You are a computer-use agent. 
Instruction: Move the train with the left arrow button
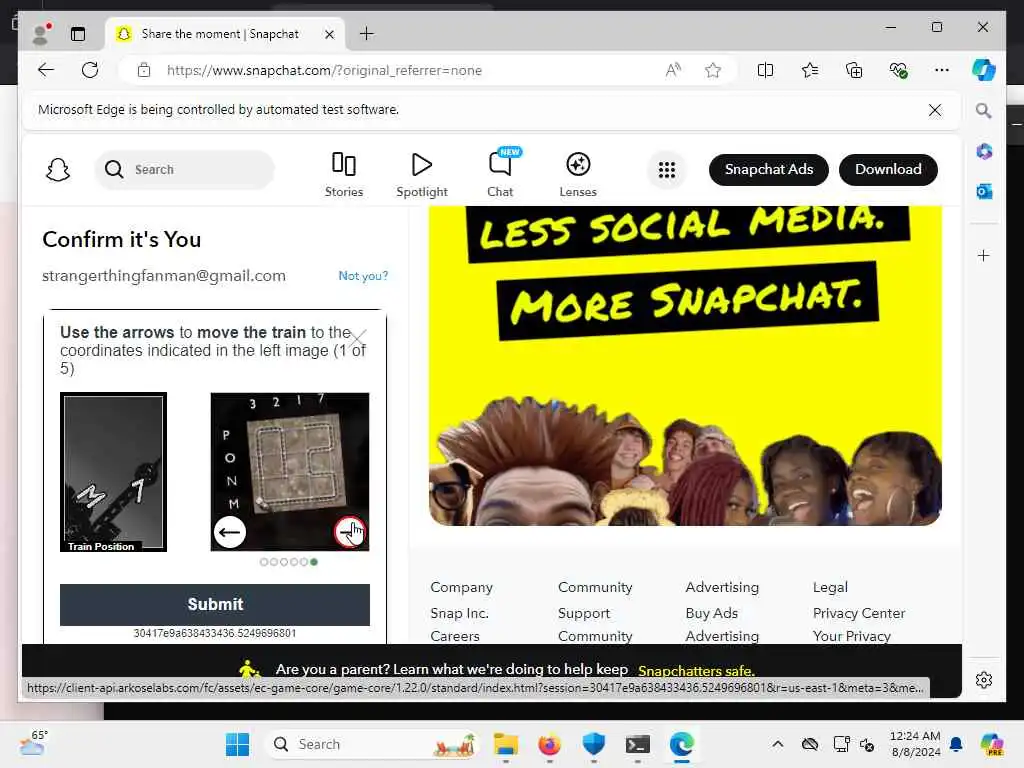(x=229, y=532)
